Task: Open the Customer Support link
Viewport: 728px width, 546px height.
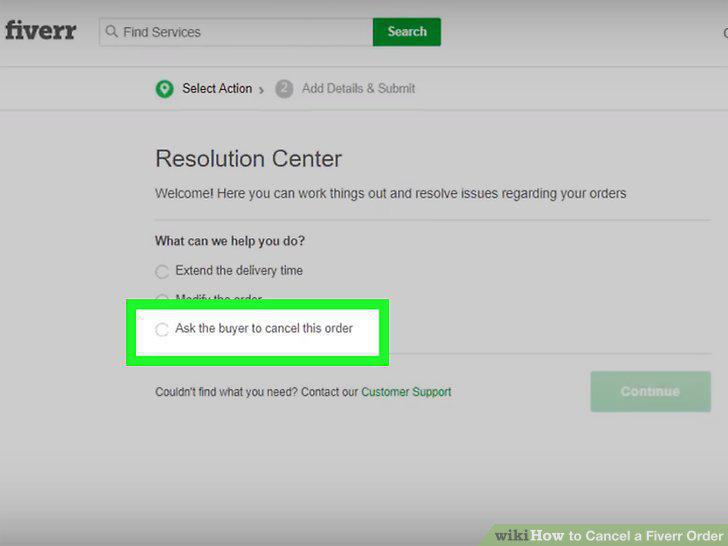Action: pos(406,392)
